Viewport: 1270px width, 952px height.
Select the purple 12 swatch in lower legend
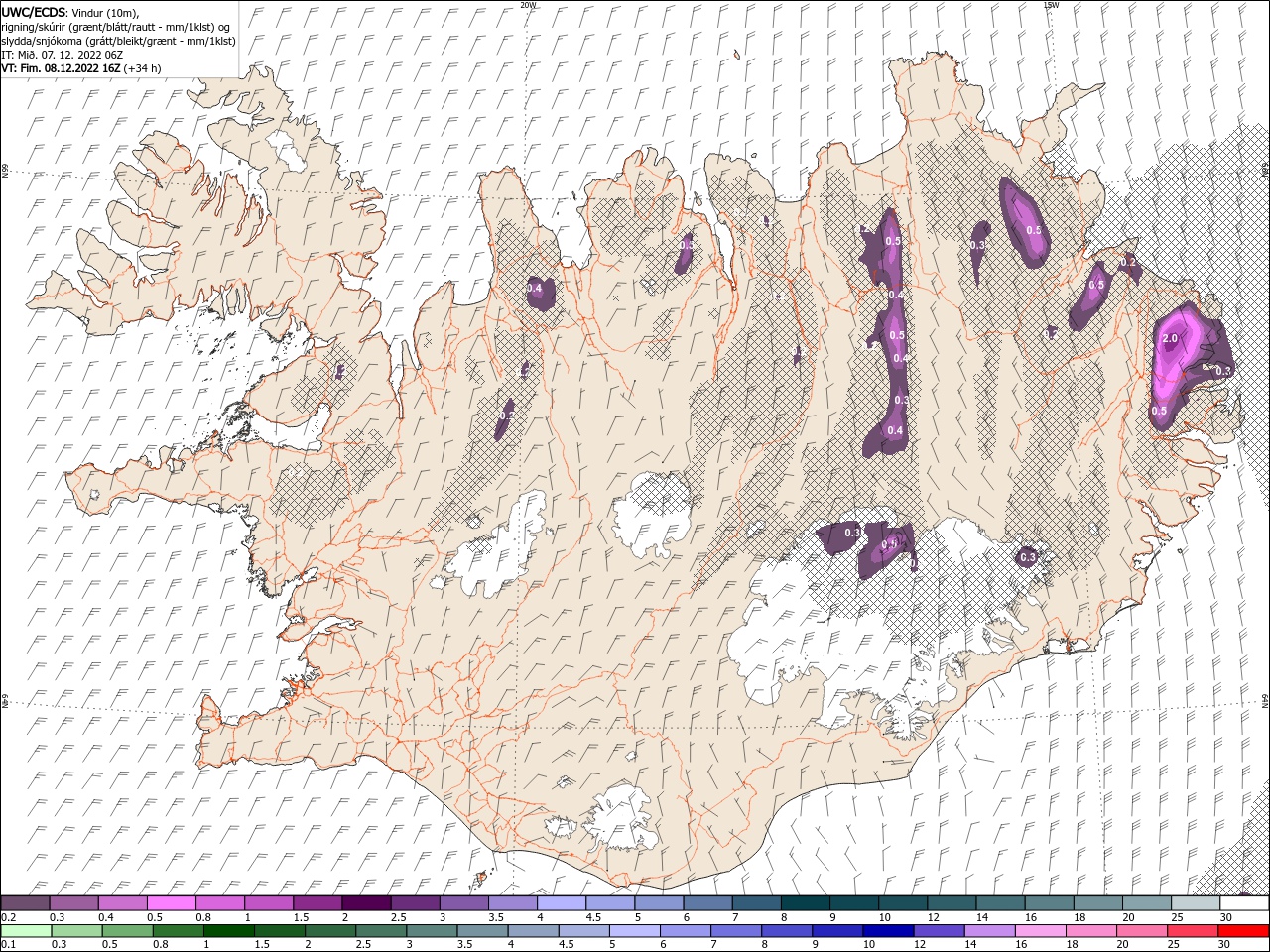(938, 931)
